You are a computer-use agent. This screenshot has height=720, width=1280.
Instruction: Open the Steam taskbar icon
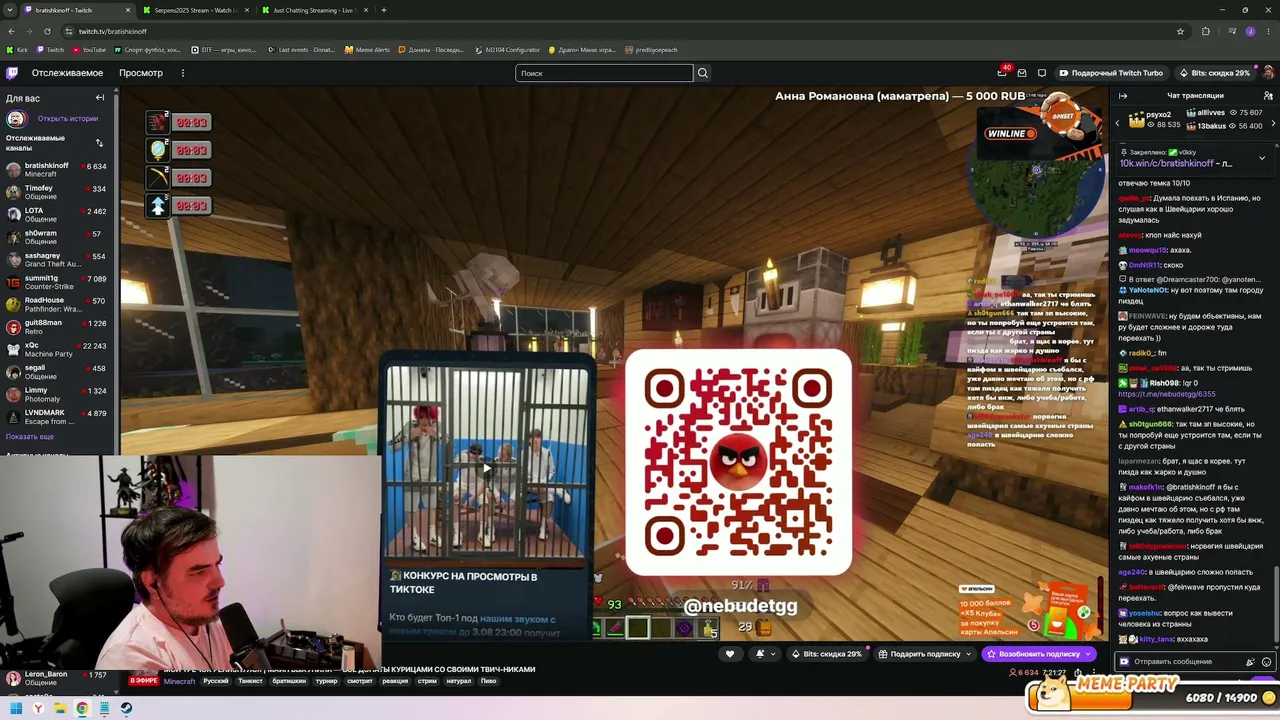click(126, 708)
